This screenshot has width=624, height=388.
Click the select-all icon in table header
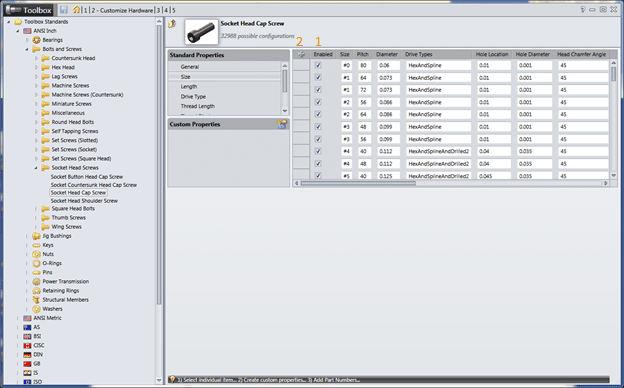301,55
